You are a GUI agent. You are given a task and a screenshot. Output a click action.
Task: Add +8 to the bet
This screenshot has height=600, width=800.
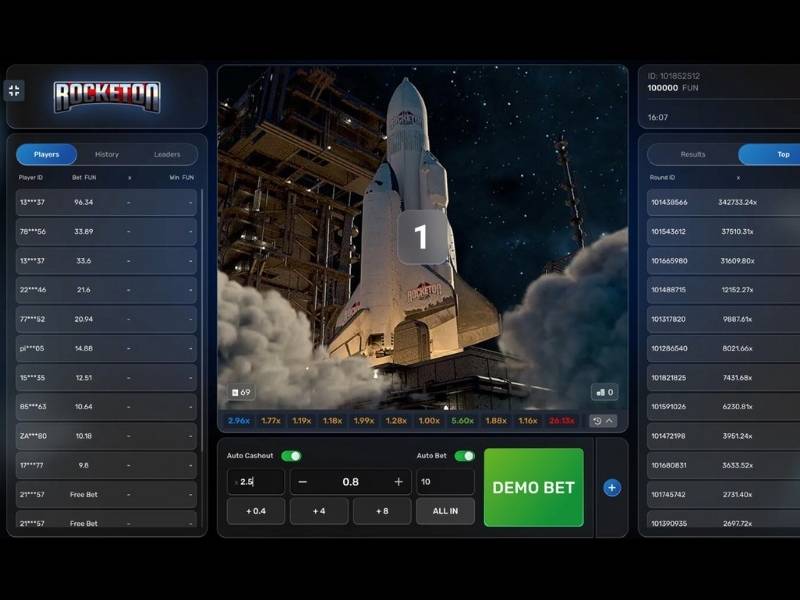pos(382,511)
